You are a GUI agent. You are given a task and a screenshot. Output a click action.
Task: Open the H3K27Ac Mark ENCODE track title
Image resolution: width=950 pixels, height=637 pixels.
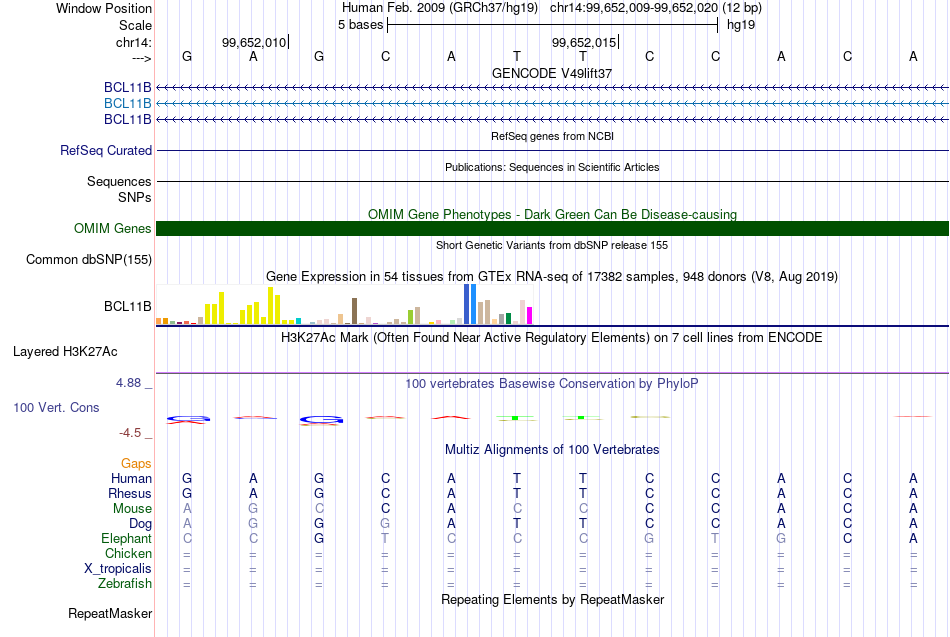(x=552, y=338)
